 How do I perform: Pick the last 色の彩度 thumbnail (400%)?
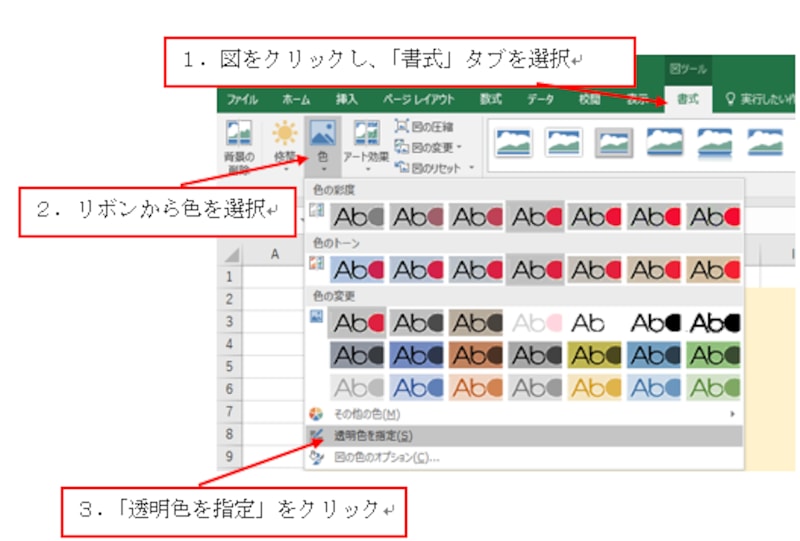click(713, 217)
